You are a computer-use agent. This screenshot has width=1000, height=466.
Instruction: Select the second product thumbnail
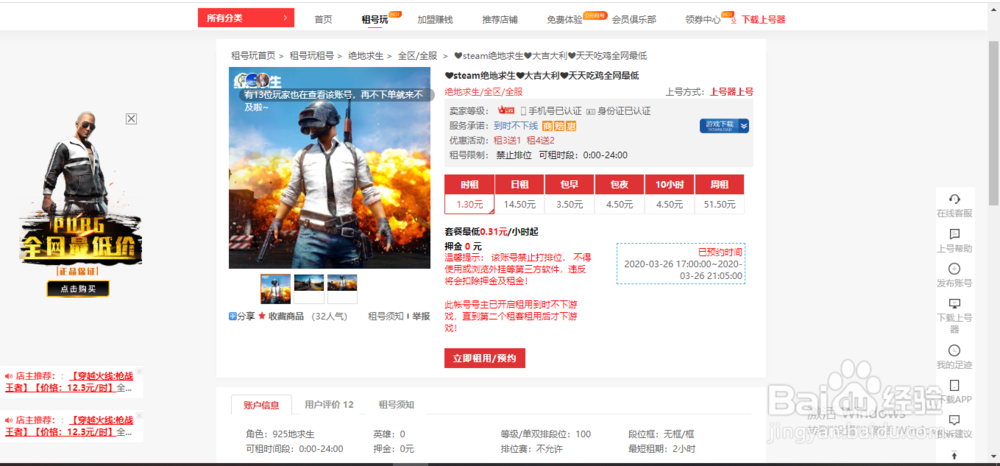[309, 289]
